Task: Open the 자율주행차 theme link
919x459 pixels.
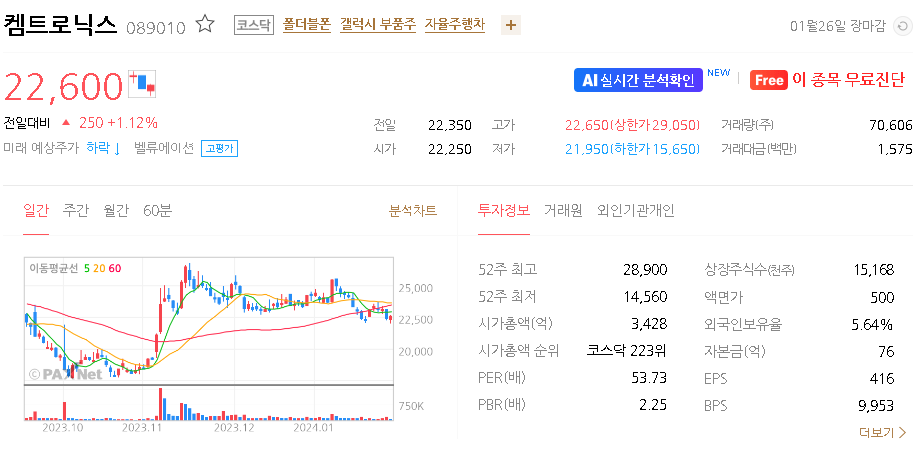Action: (x=455, y=25)
